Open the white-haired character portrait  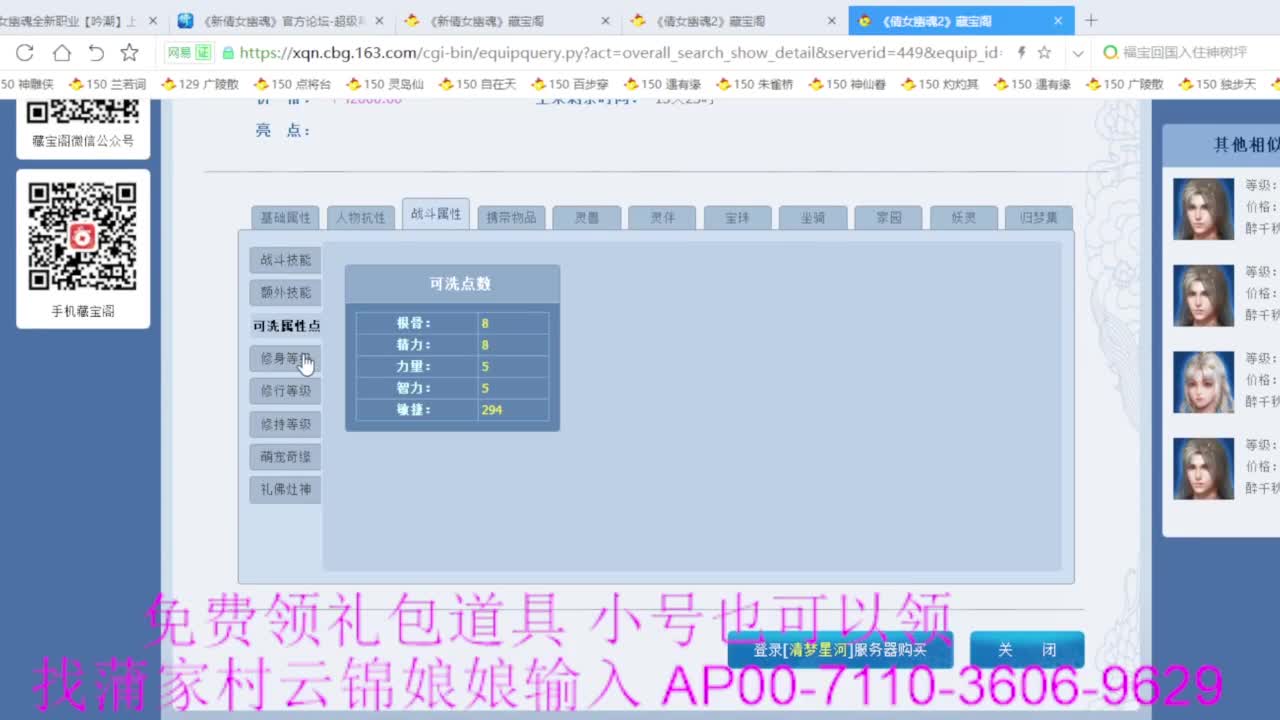(1203, 382)
